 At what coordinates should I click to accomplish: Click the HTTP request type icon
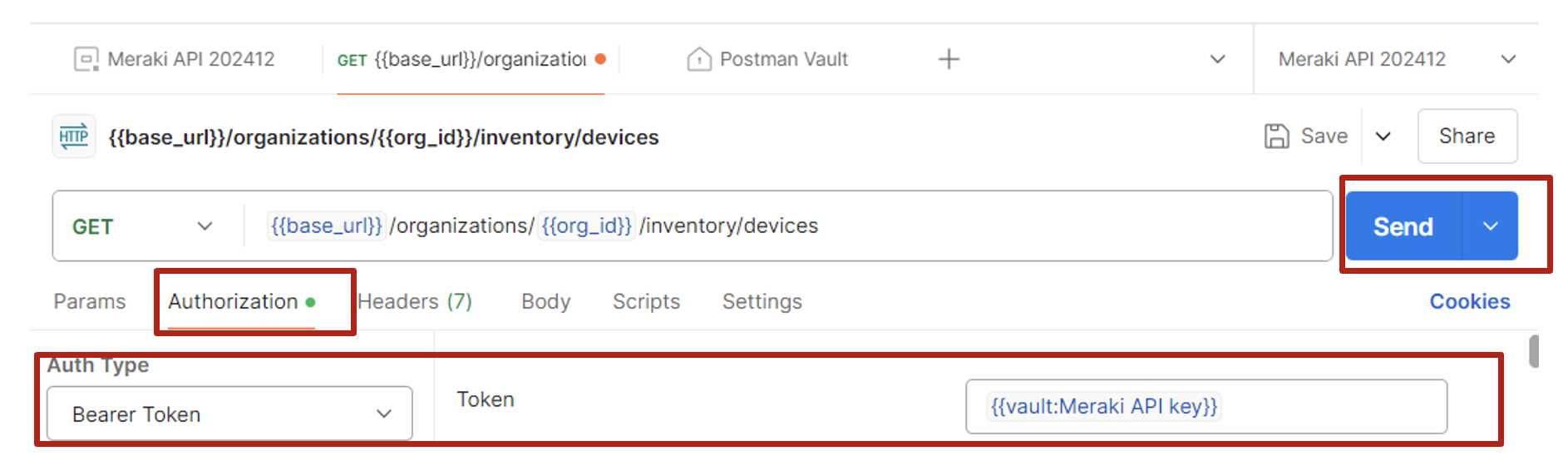[x=74, y=136]
